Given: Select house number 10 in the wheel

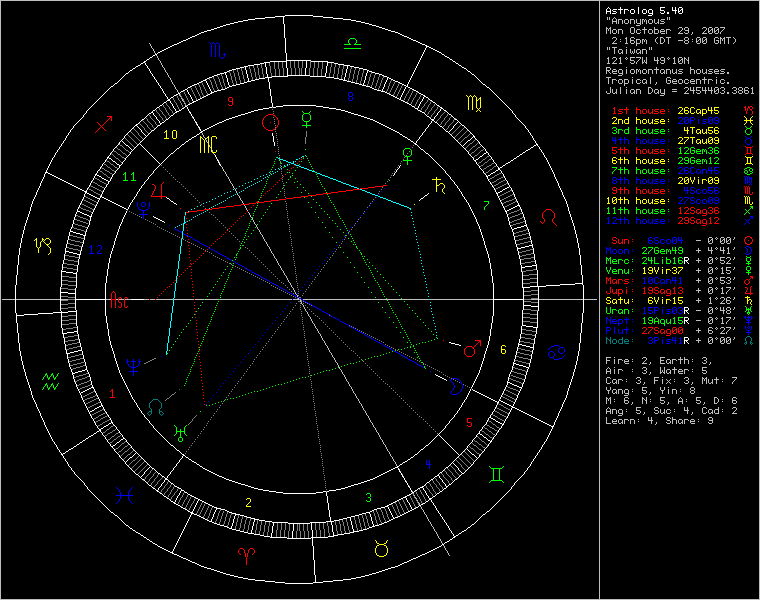Looking at the screenshot, I should pyautogui.click(x=170, y=135).
